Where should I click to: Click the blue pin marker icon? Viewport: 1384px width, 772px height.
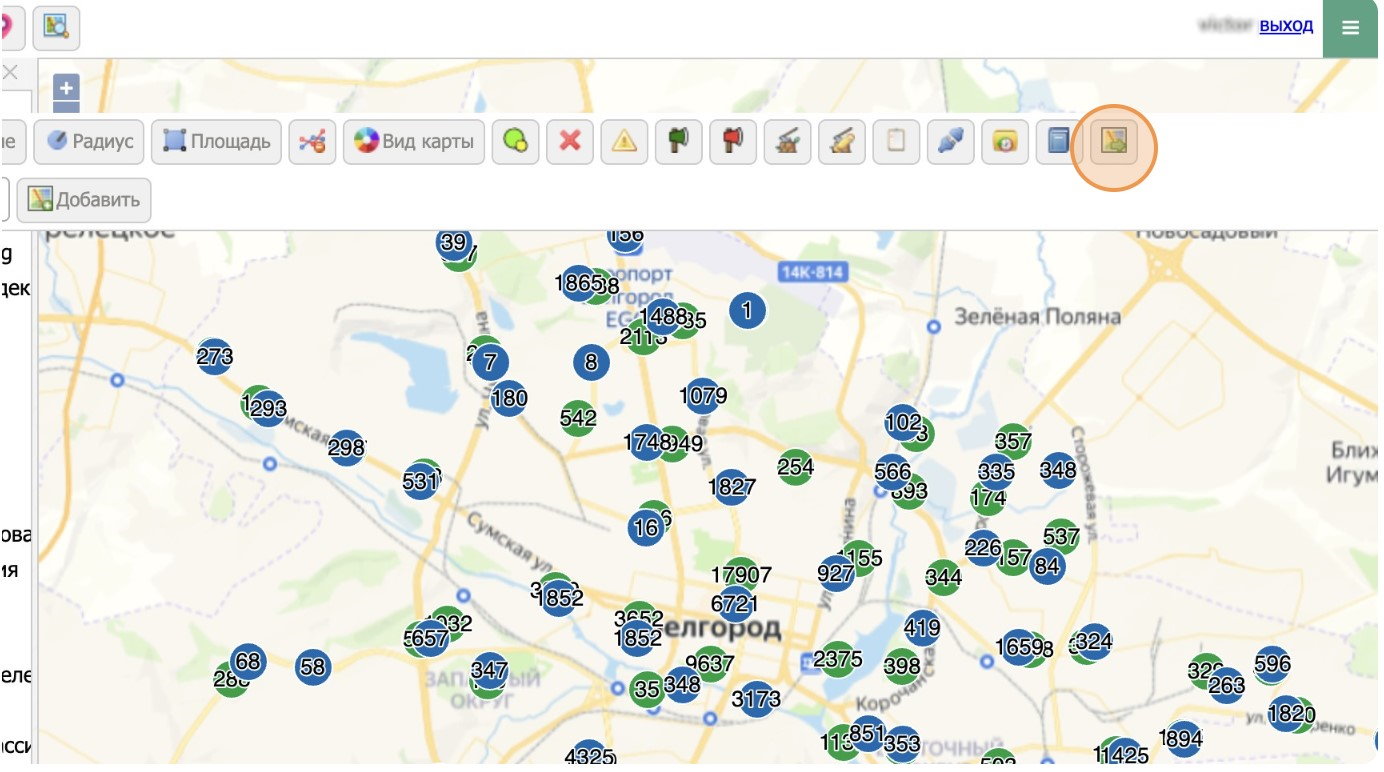click(951, 142)
